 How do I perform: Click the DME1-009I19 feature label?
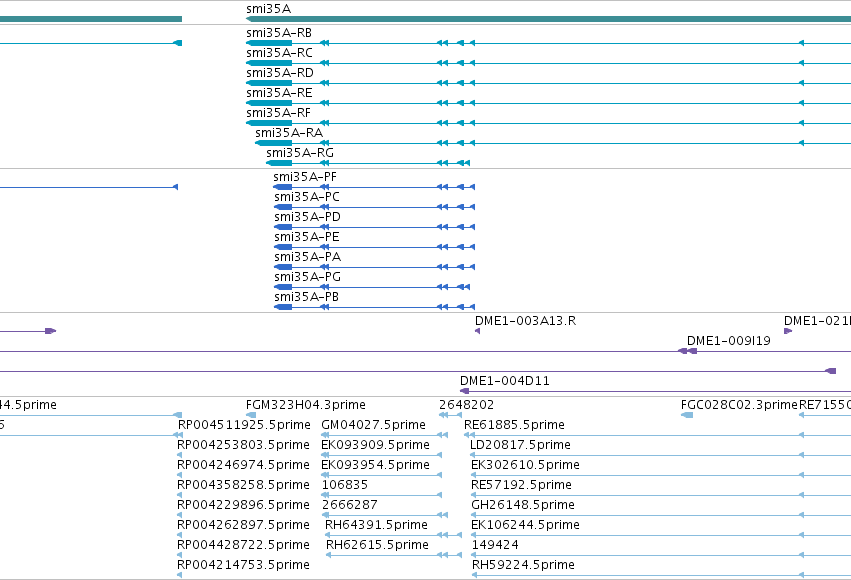729,341
